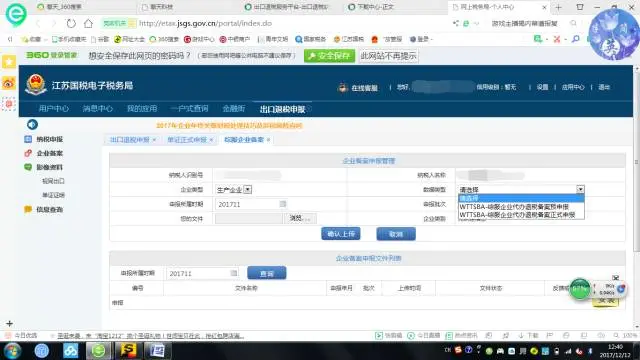Open Windows Start orb on taskbar

pyautogui.click(x=13, y=351)
